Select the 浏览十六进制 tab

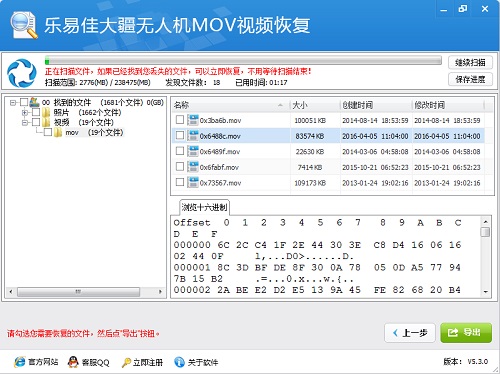(x=204, y=207)
